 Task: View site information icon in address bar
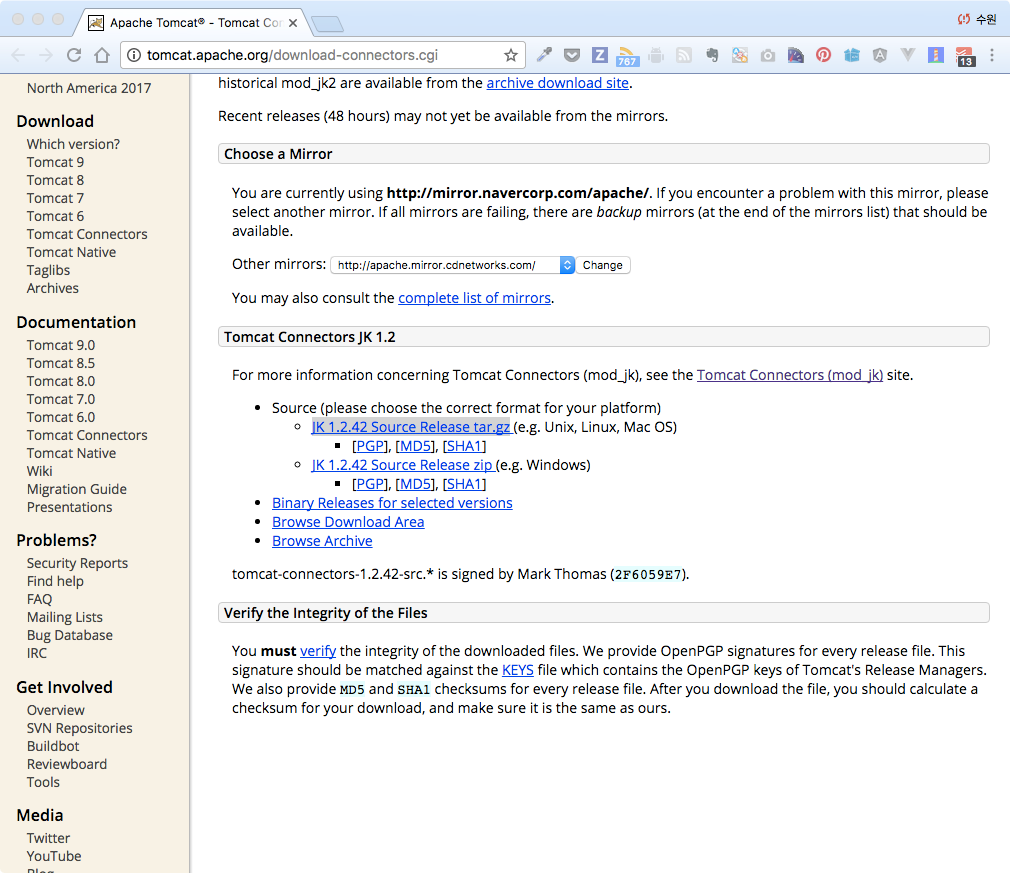tap(134, 55)
